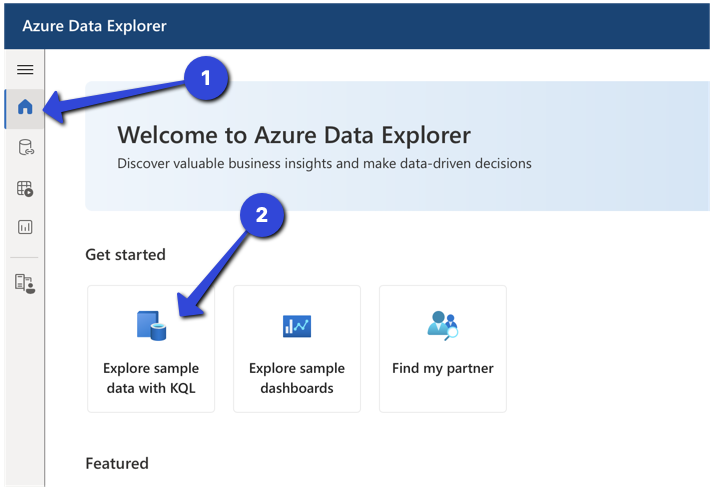The width and height of the screenshot is (714, 491).
Task: Click the "Featured" section heading
Action: [117, 463]
